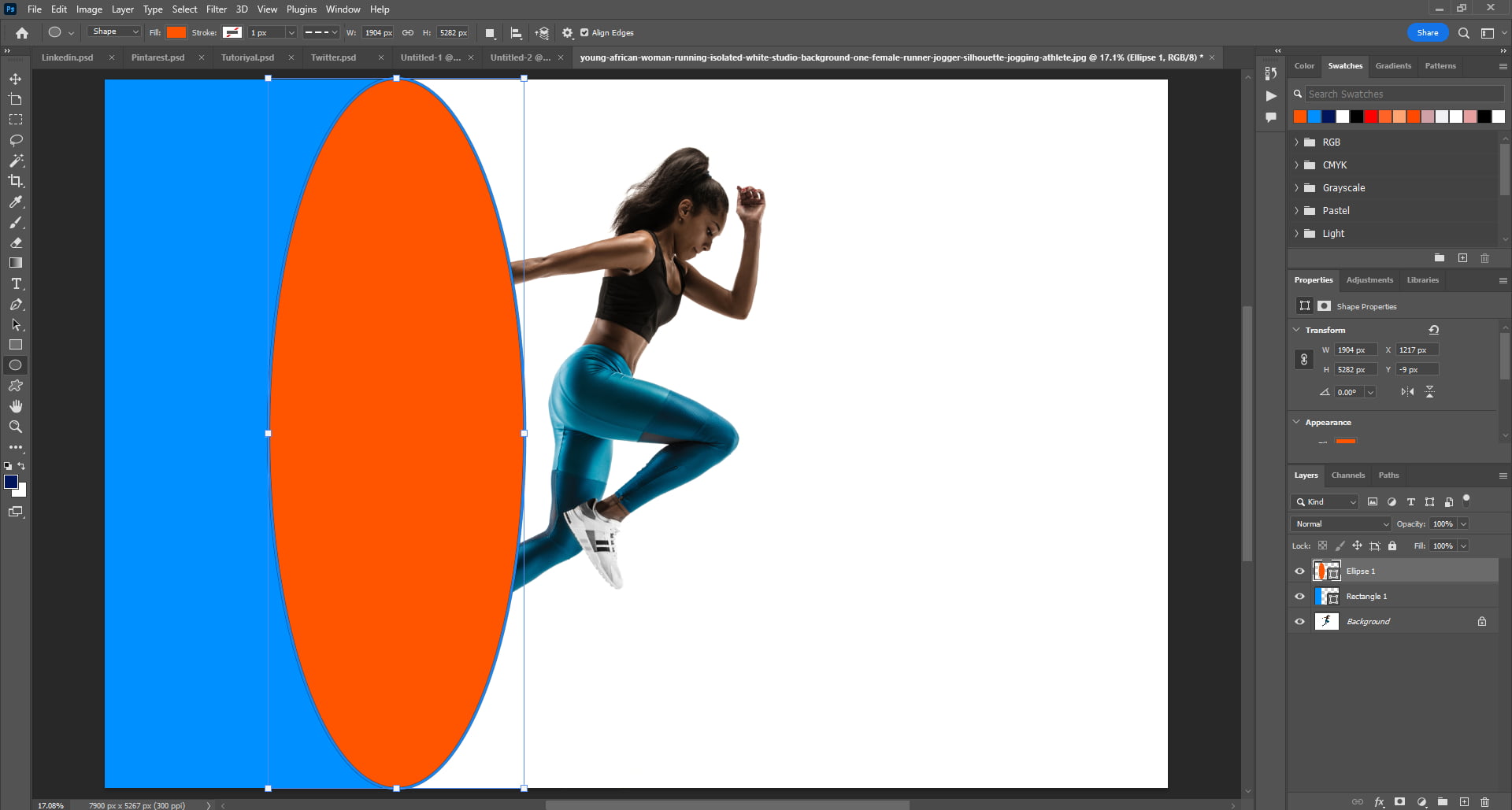The height and width of the screenshot is (810, 1512).
Task: Select the Horizontal Type tool
Action: click(x=16, y=283)
